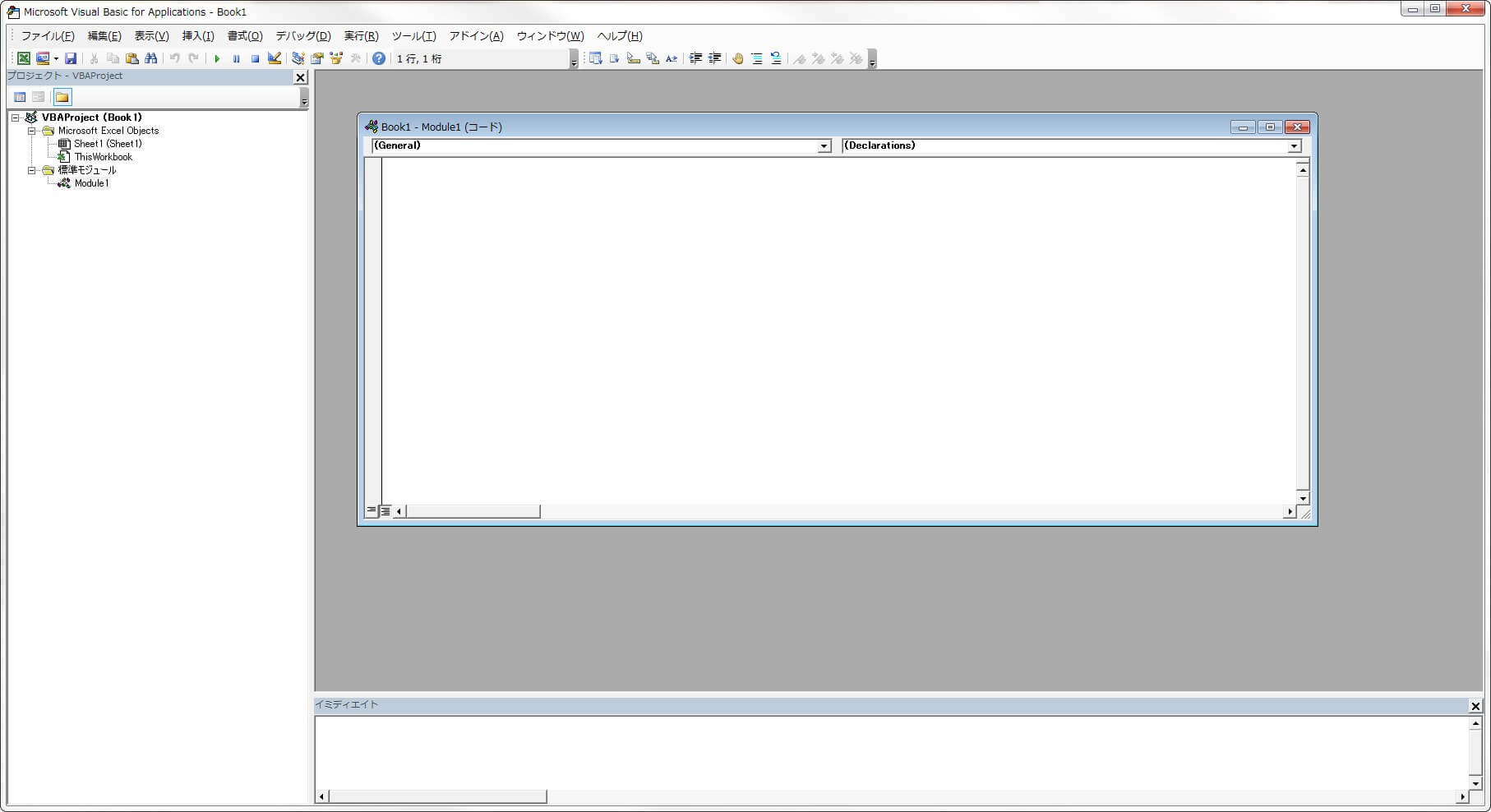Click the Complete Word icon
This screenshot has width=1491, height=812.
pos(672,58)
